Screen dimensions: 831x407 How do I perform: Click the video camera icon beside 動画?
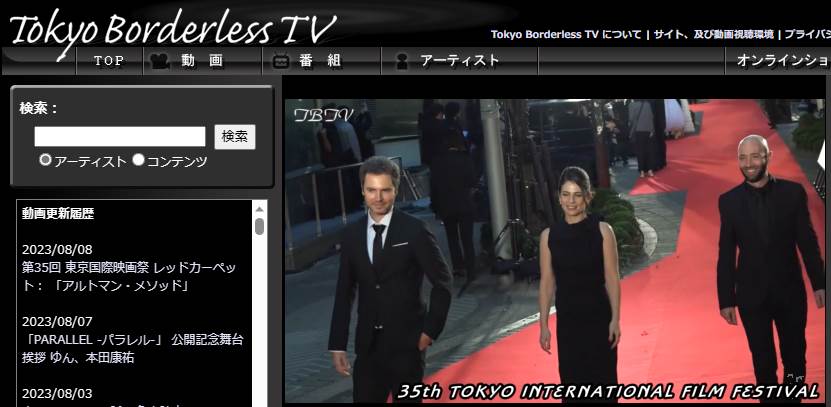click(160, 61)
